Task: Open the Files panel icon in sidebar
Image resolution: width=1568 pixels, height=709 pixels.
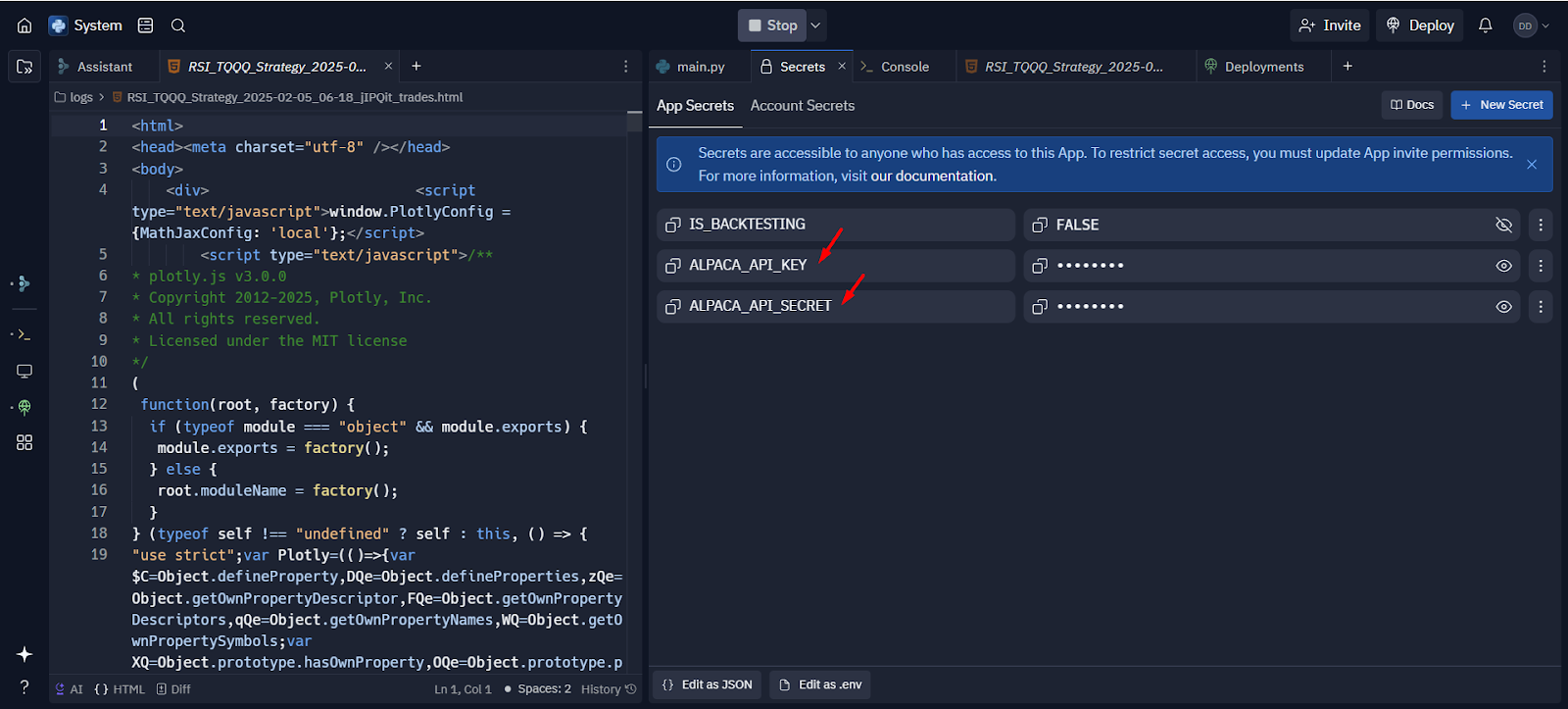Action: [x=24, y=67]
